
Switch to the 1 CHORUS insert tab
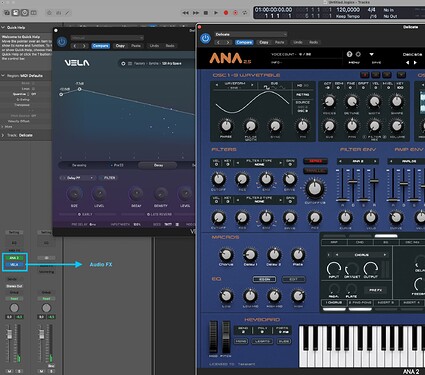point(334,303)
